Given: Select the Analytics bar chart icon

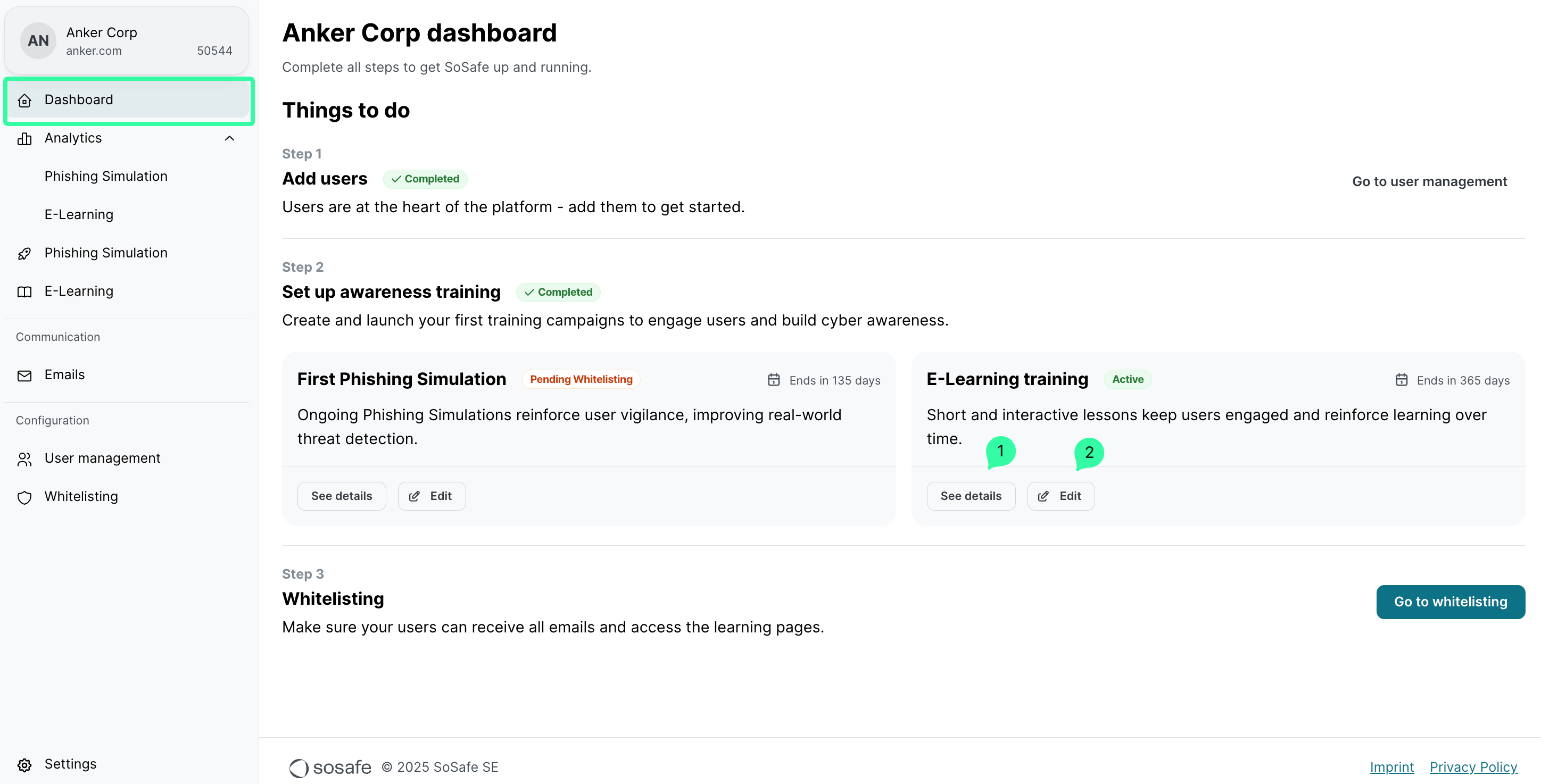Looking at the screenshot, I should (24, 138).
